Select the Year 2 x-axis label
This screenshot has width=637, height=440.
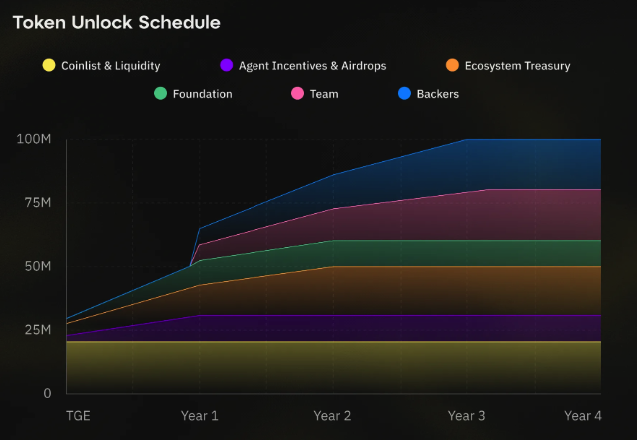(333, 415)
